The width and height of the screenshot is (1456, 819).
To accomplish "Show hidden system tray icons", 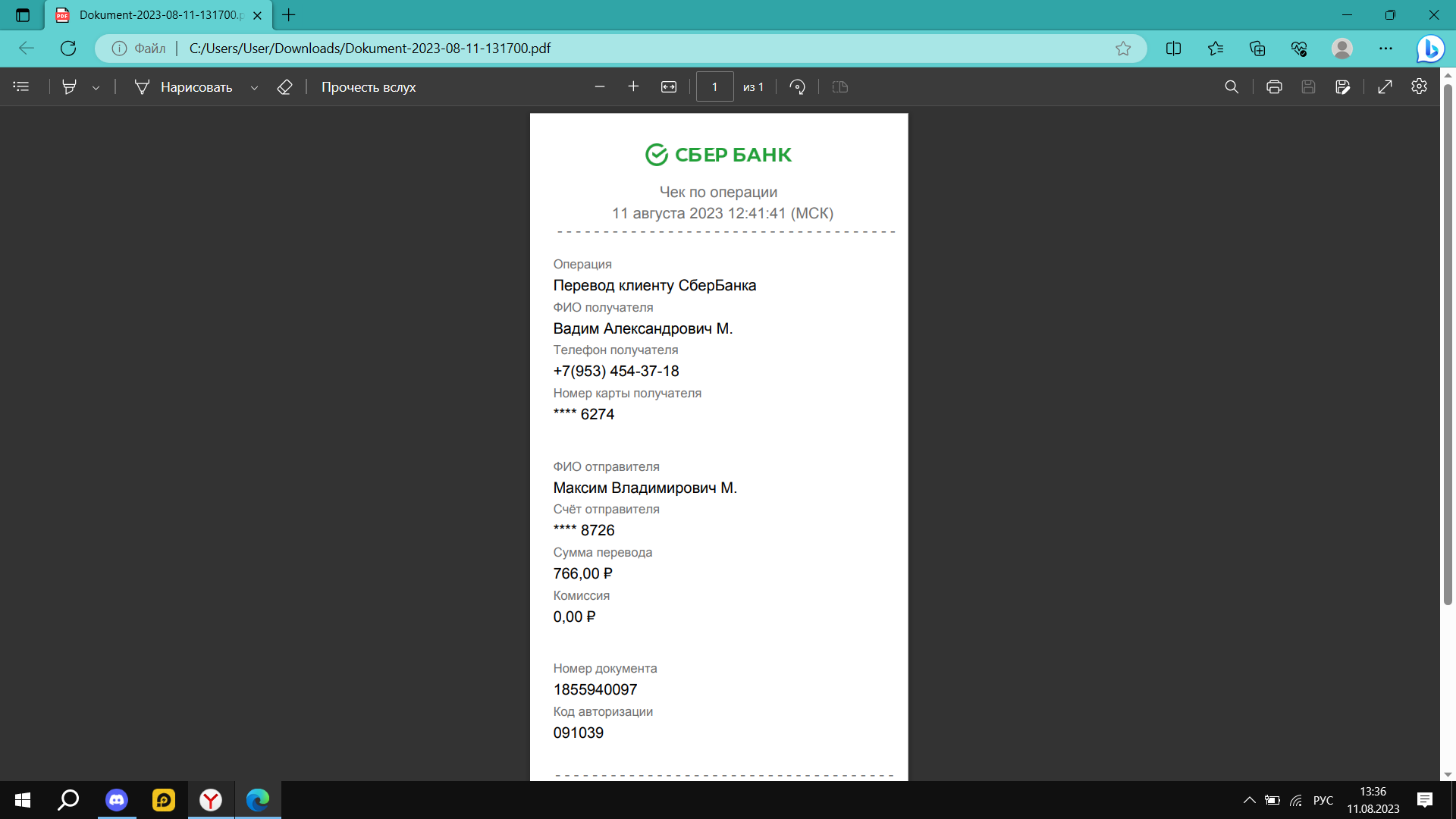I will click(1250, 800).
